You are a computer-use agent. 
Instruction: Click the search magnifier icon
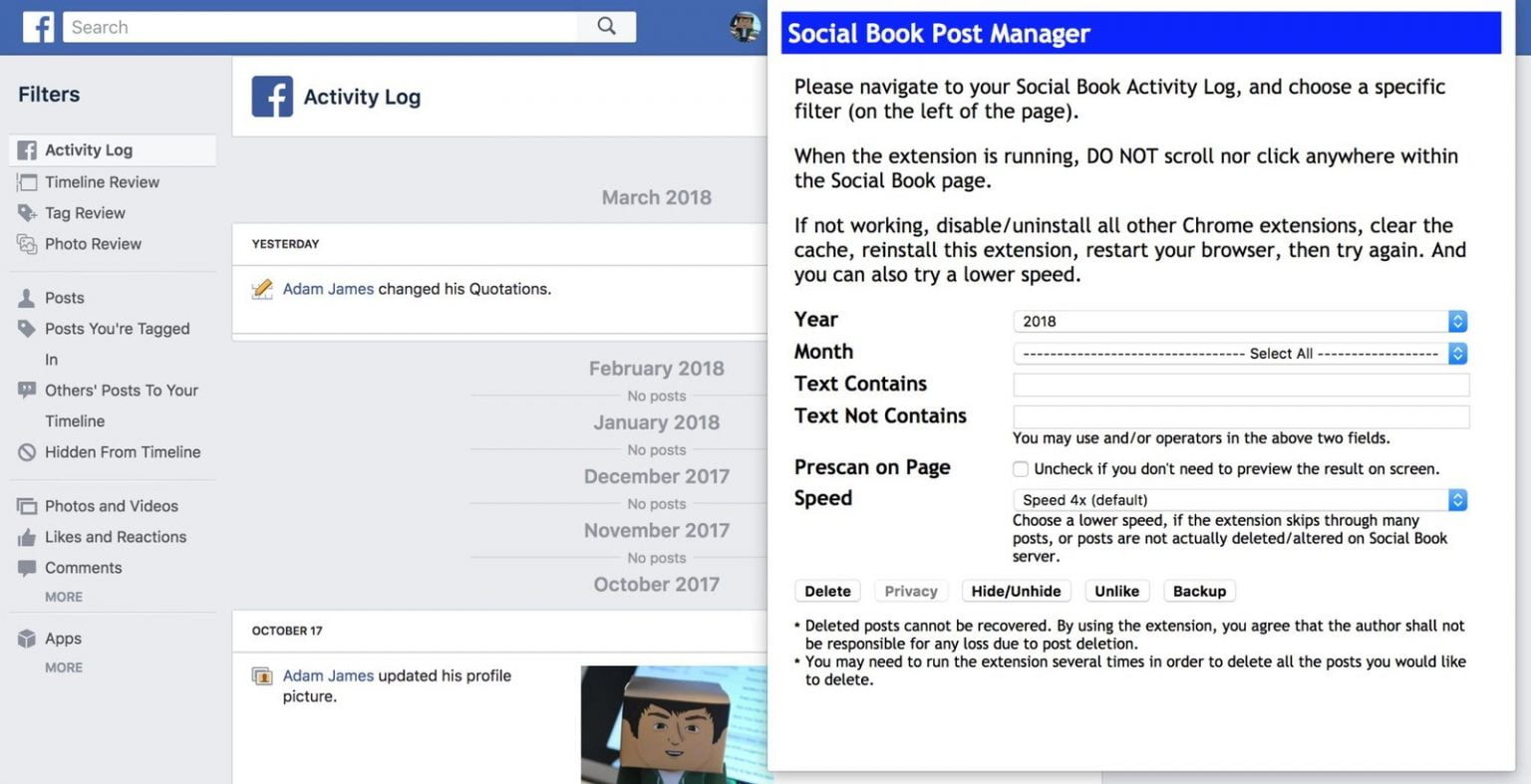(x=607, y=27)
